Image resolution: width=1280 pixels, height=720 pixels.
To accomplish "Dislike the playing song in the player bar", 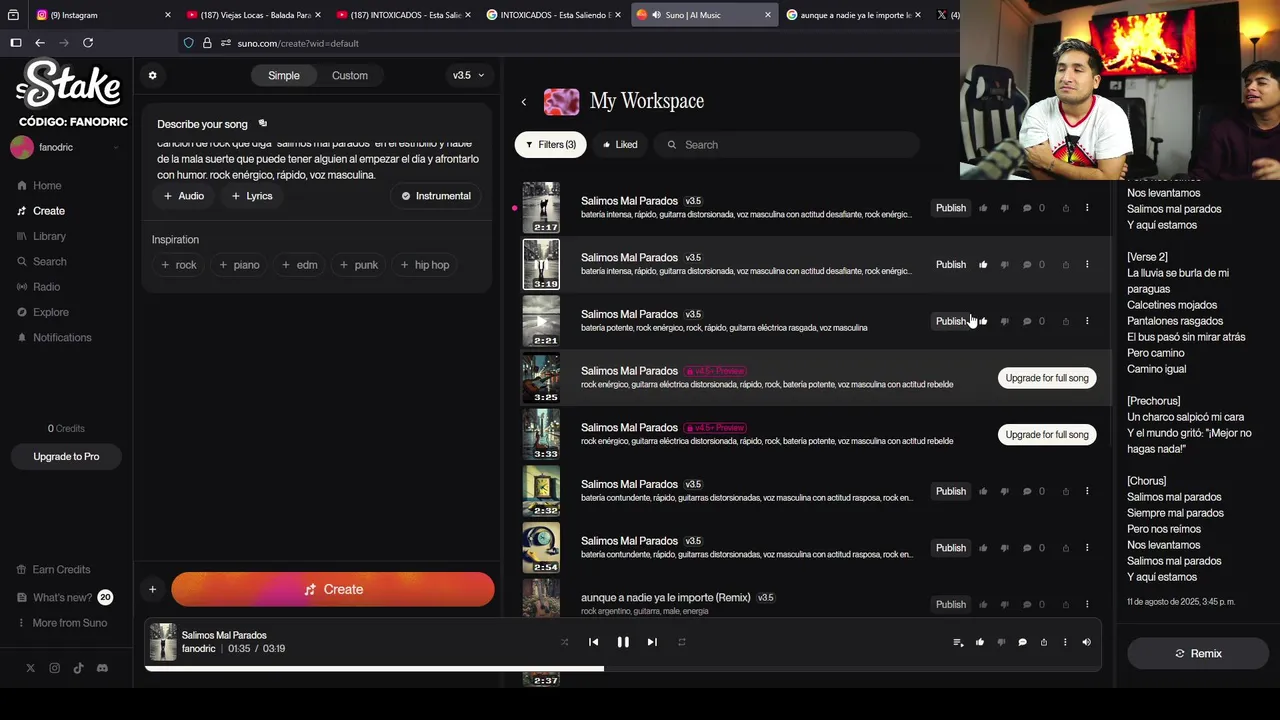I will 1001,642.
